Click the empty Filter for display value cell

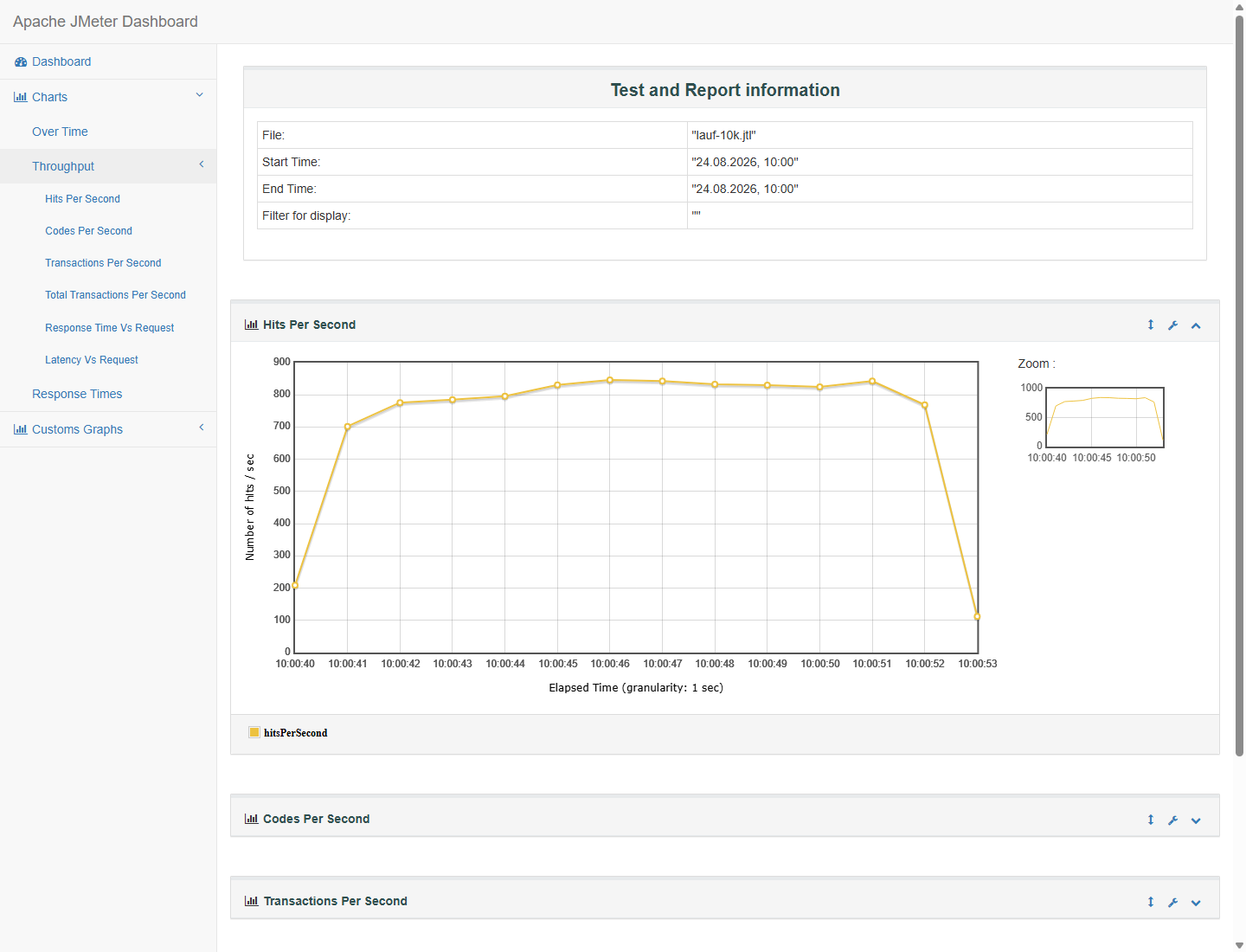(940, 215)
